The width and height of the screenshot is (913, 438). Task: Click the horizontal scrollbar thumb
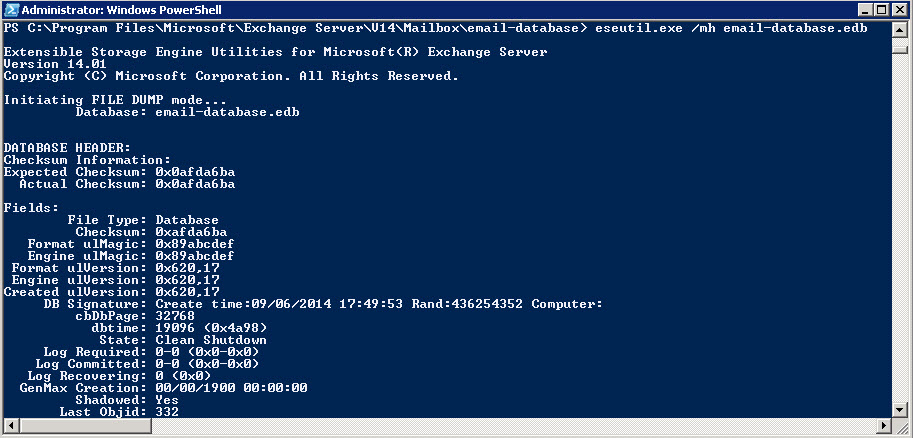point(85,425)
